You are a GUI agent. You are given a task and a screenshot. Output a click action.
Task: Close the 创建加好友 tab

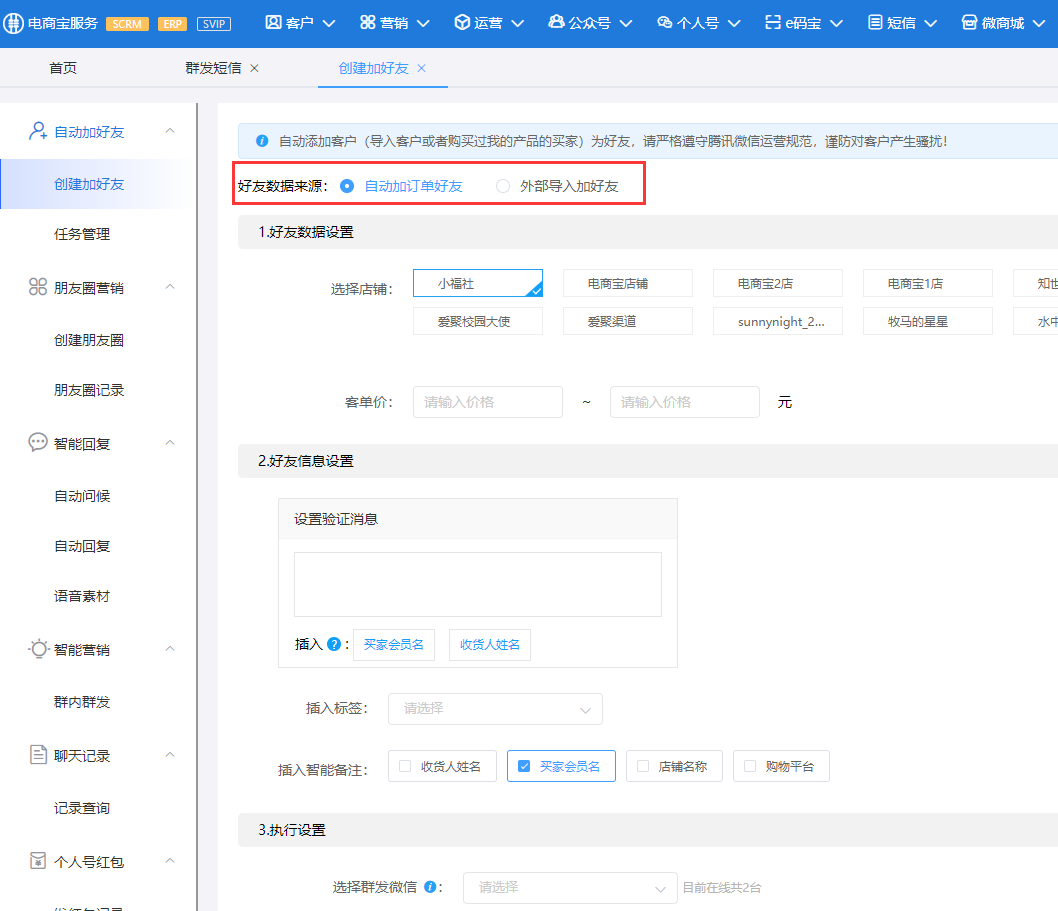422,68
